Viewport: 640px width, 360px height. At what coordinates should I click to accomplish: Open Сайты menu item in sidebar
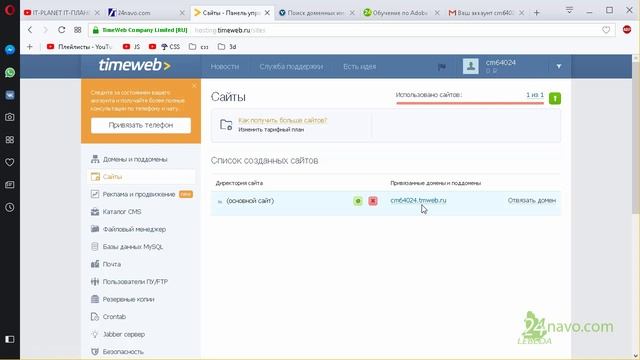point(141,177)
